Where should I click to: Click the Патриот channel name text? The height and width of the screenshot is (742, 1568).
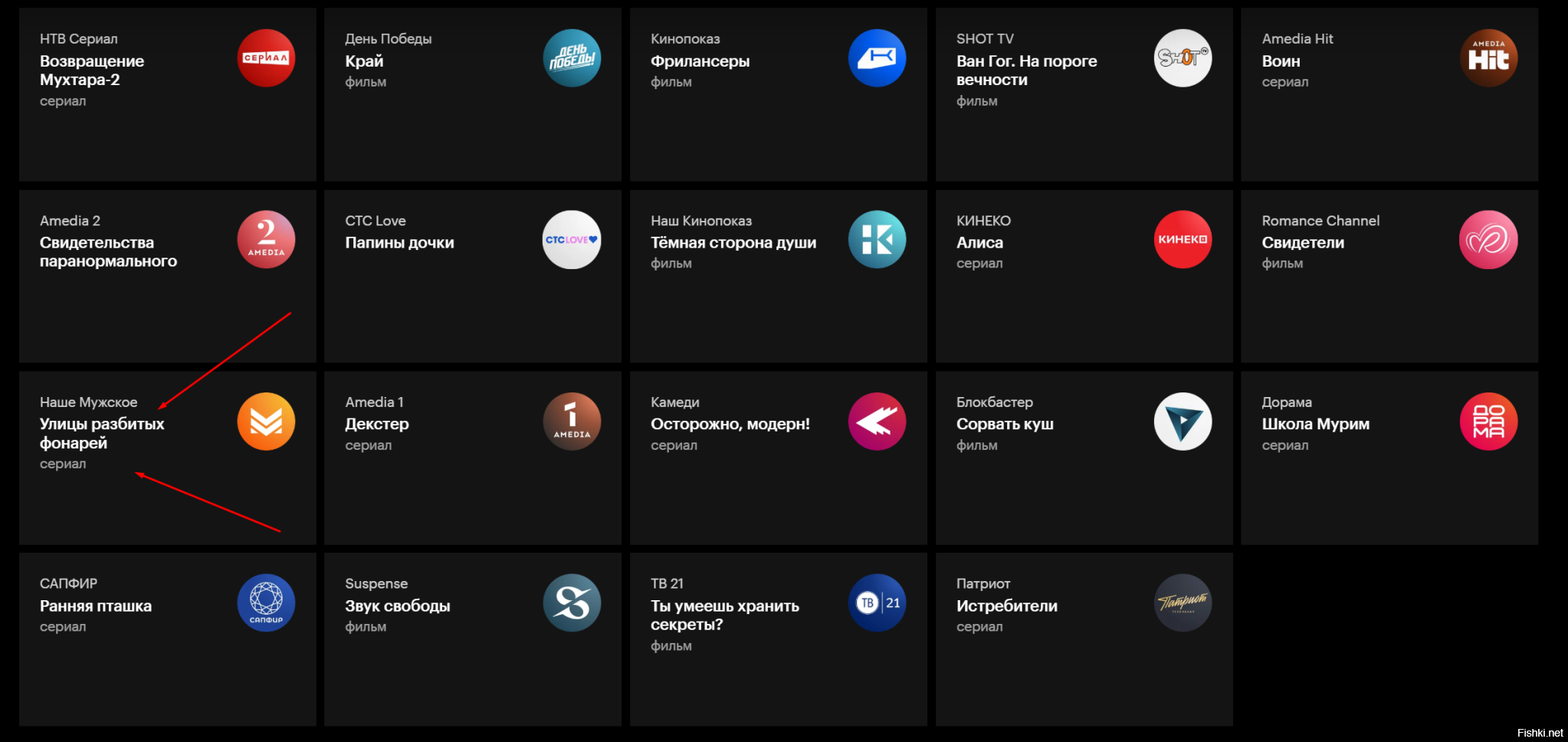pos(983,584)
